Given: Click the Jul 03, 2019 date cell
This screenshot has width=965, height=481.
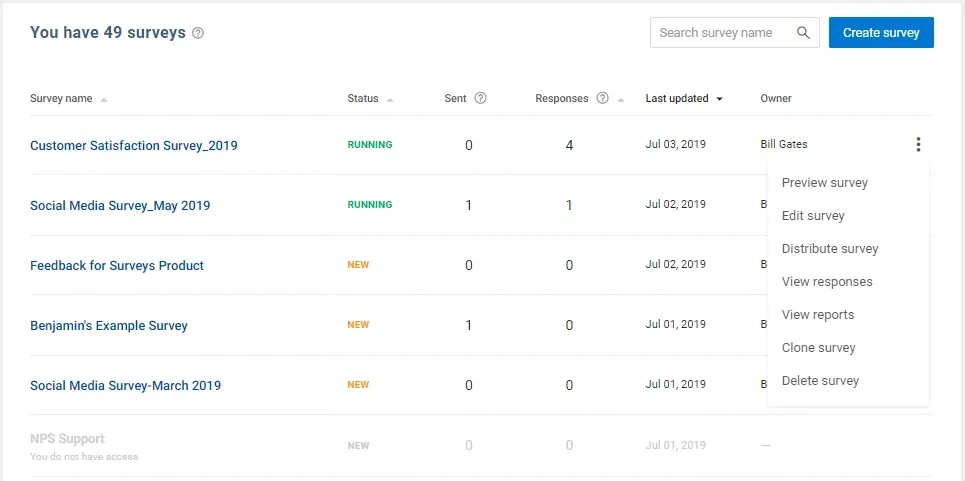Looking at the screenshot, I should pos(676,145).
